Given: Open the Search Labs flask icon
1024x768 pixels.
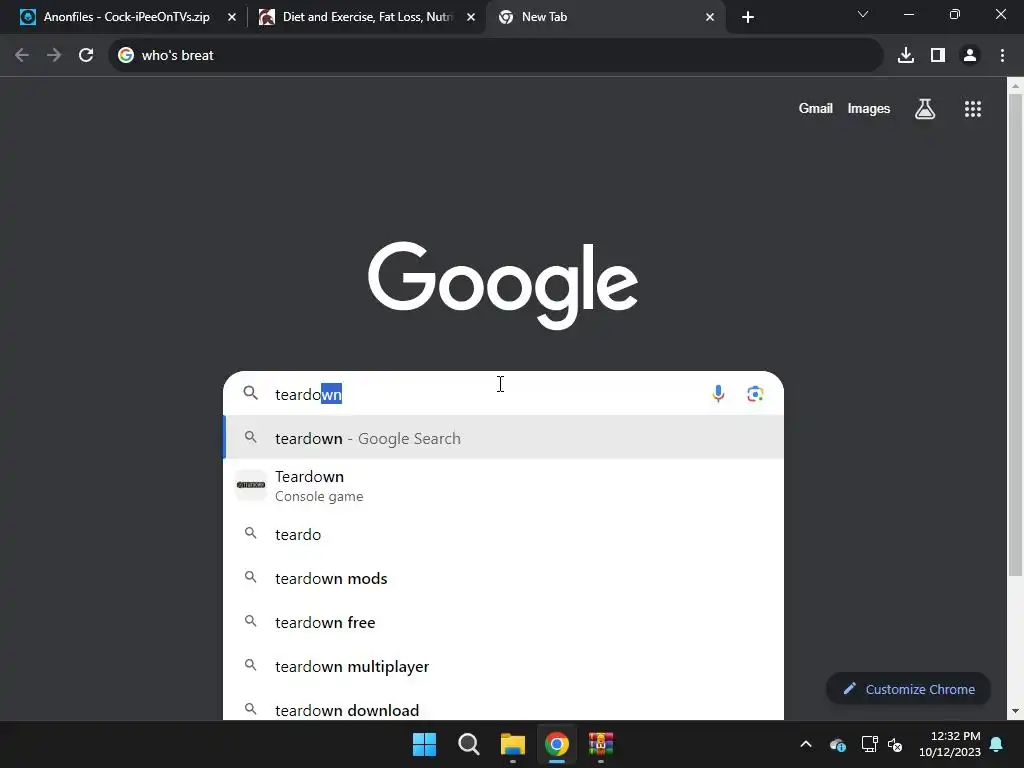Looking at the screenshot, I should [x=925, y=109].
